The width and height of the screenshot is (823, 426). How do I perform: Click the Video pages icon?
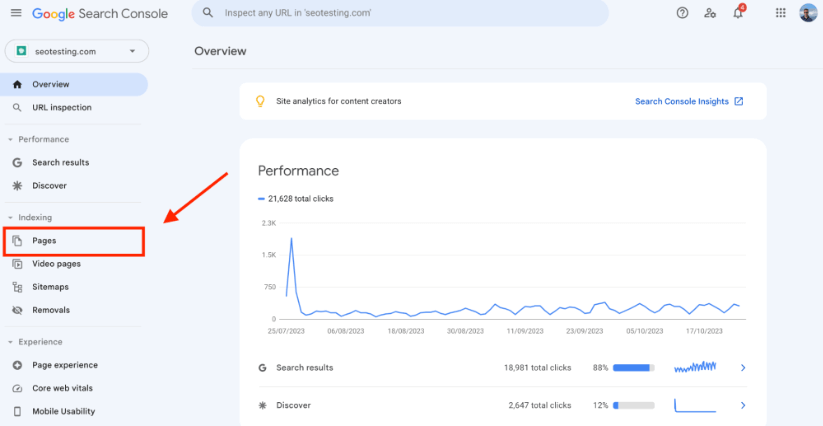17,264
